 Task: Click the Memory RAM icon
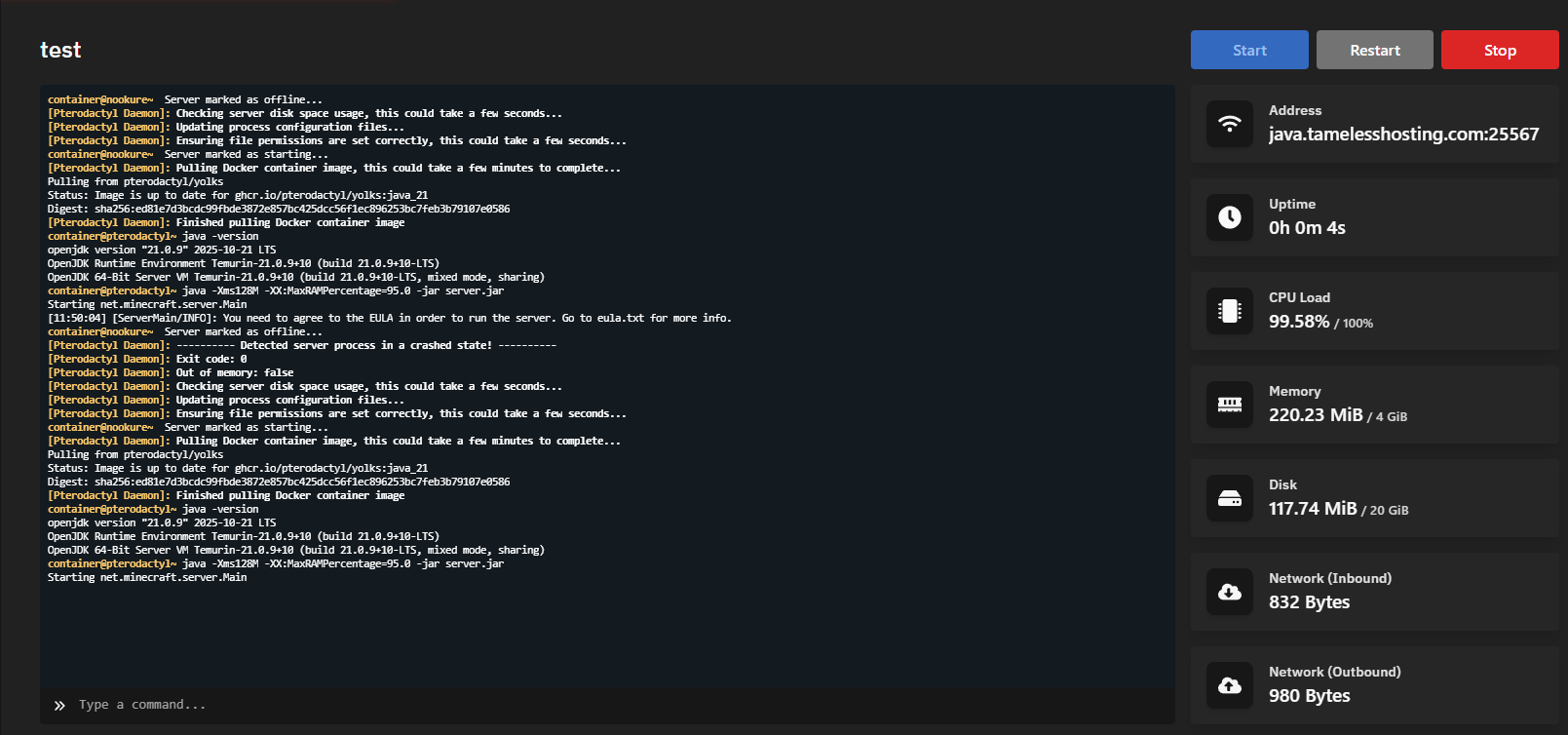click(x=1230, y=405)
